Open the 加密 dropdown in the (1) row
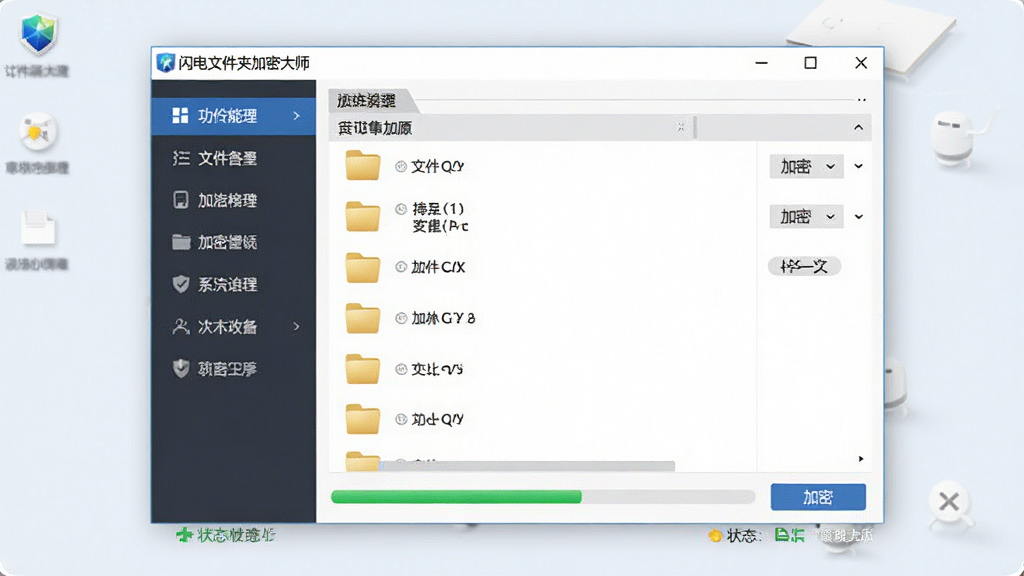 point(807,216)
